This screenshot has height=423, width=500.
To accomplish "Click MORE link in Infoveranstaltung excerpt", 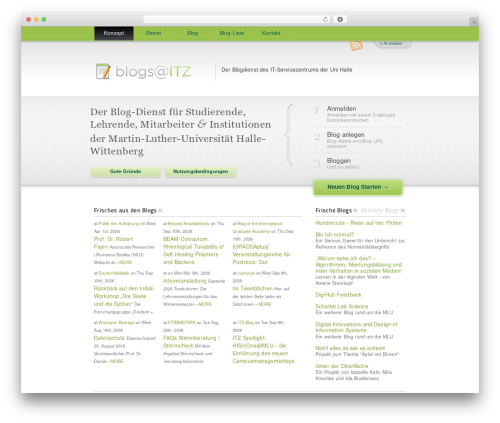I will pyautogui.click(x=205, y=304).
